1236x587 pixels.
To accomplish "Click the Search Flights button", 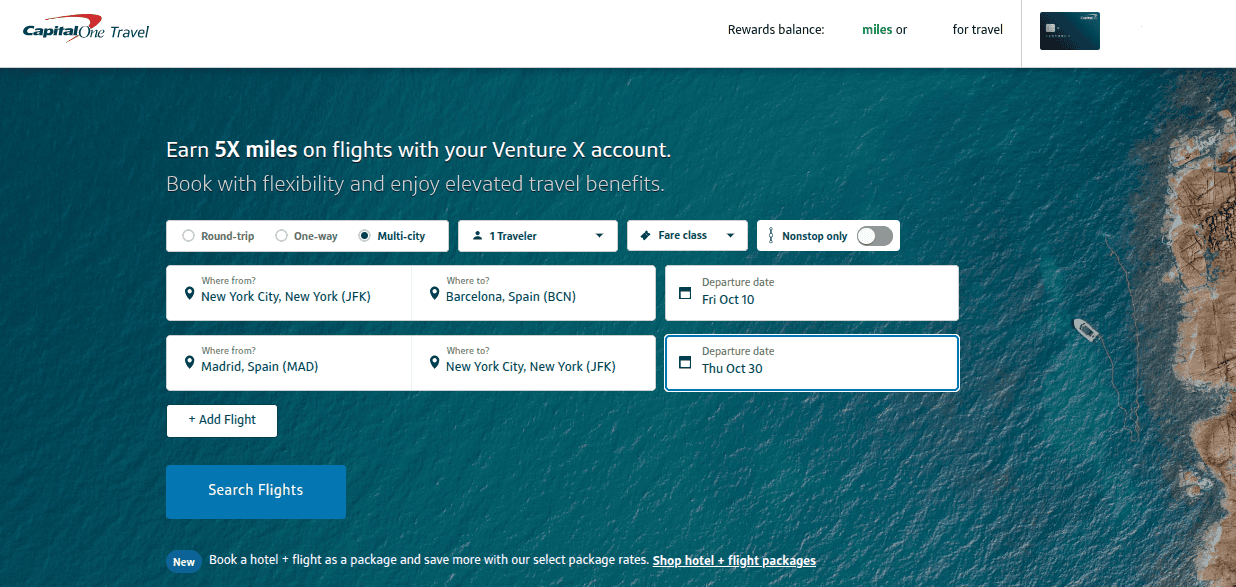I will (255, 491).
